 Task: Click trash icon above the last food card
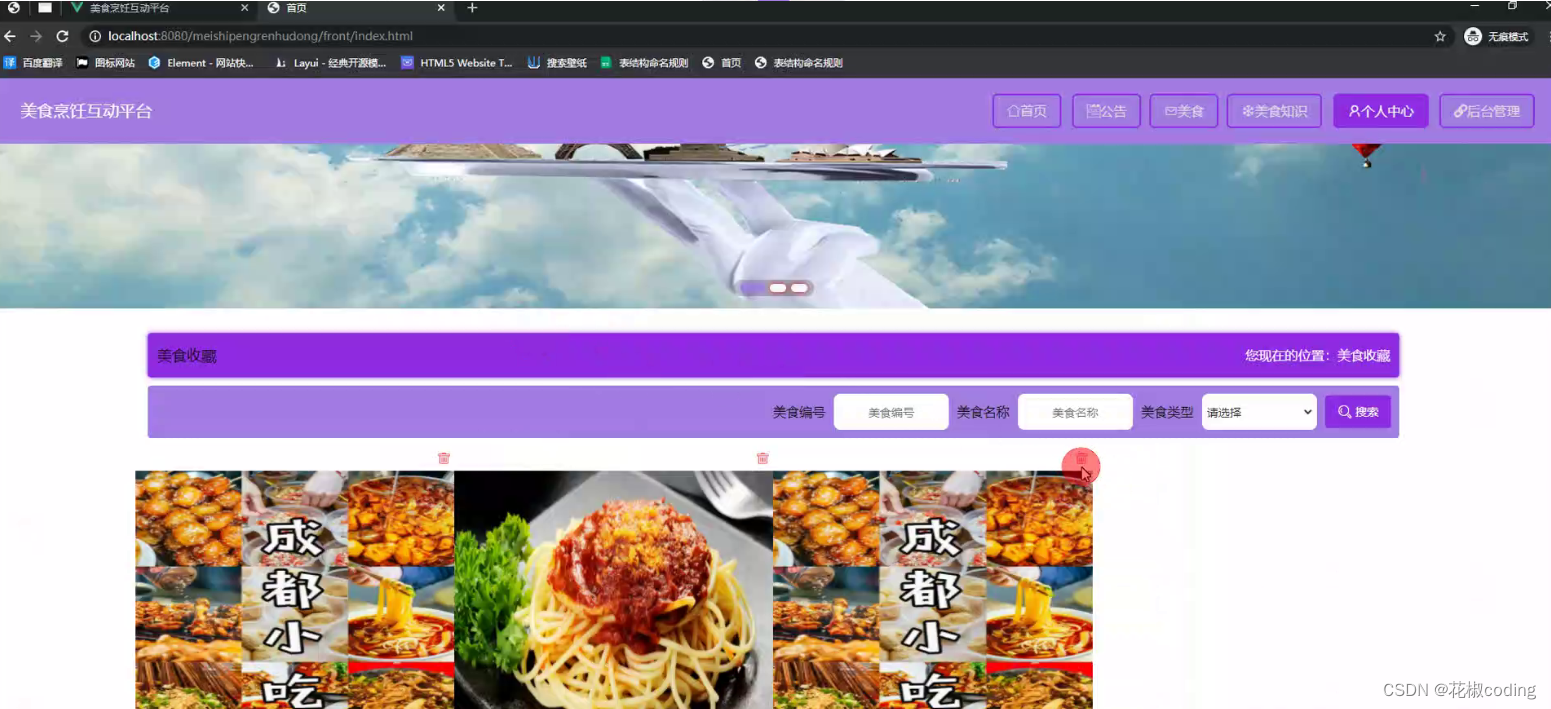[x=1081, y=458]
